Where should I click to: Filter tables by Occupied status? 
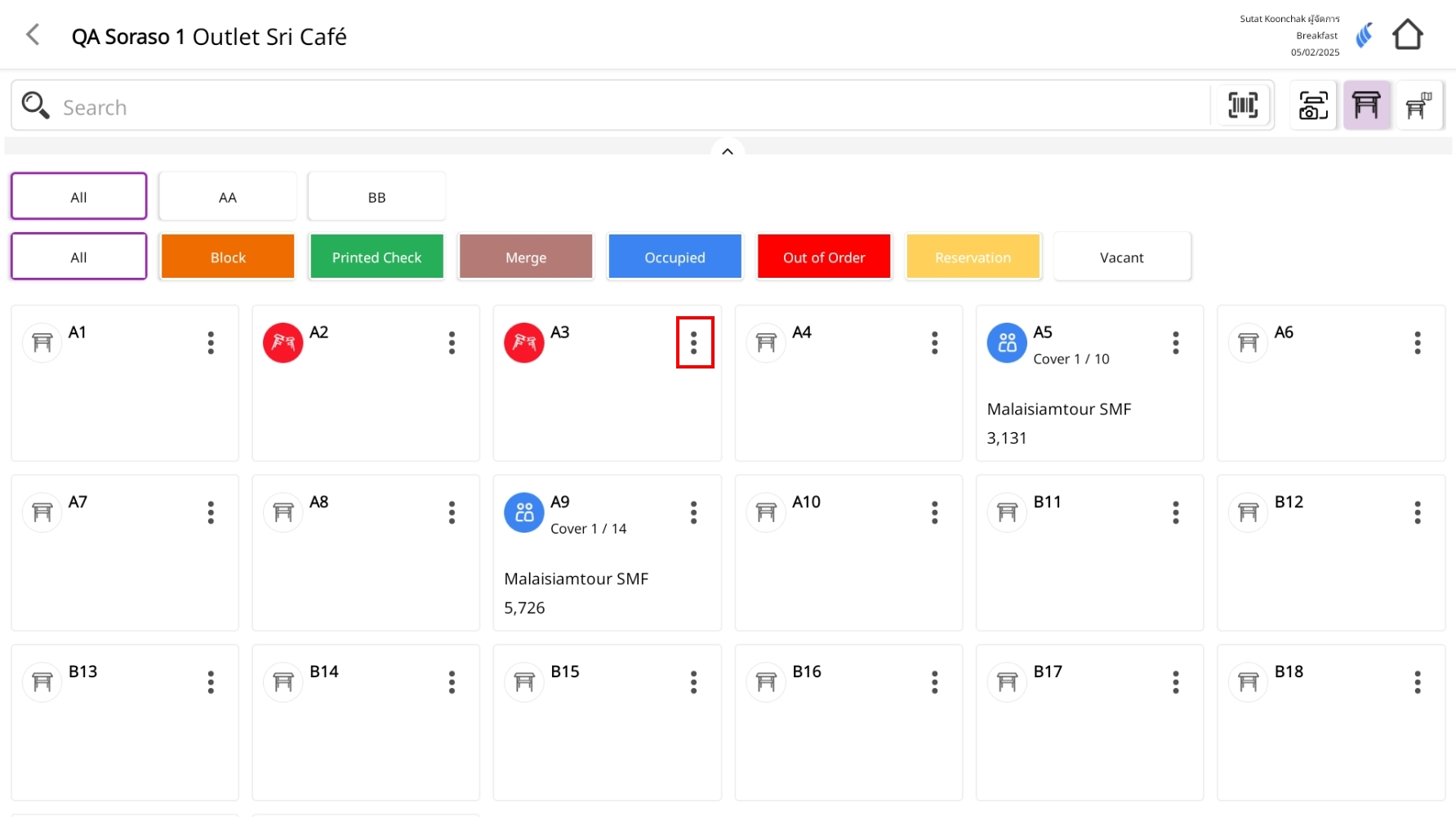point(675,257)
